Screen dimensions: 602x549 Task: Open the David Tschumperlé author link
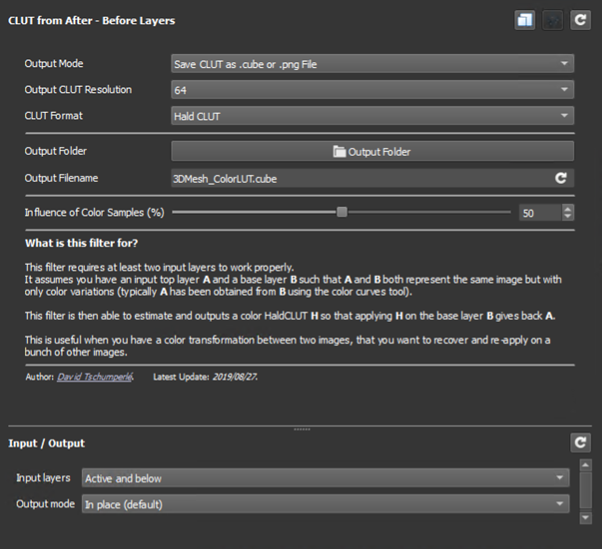point(95,377)
